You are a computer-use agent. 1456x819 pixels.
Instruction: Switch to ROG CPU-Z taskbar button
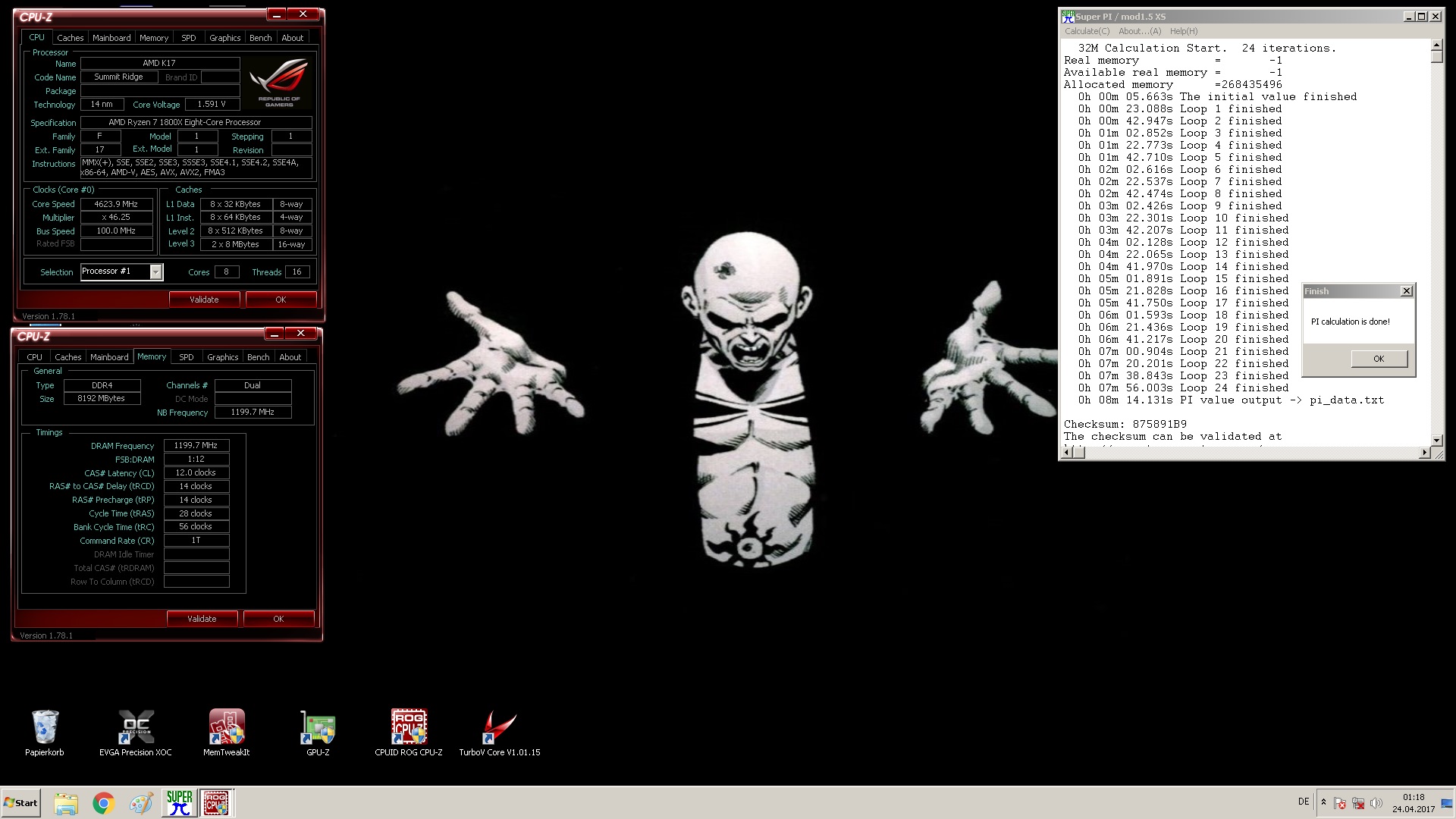pos(217,802)
